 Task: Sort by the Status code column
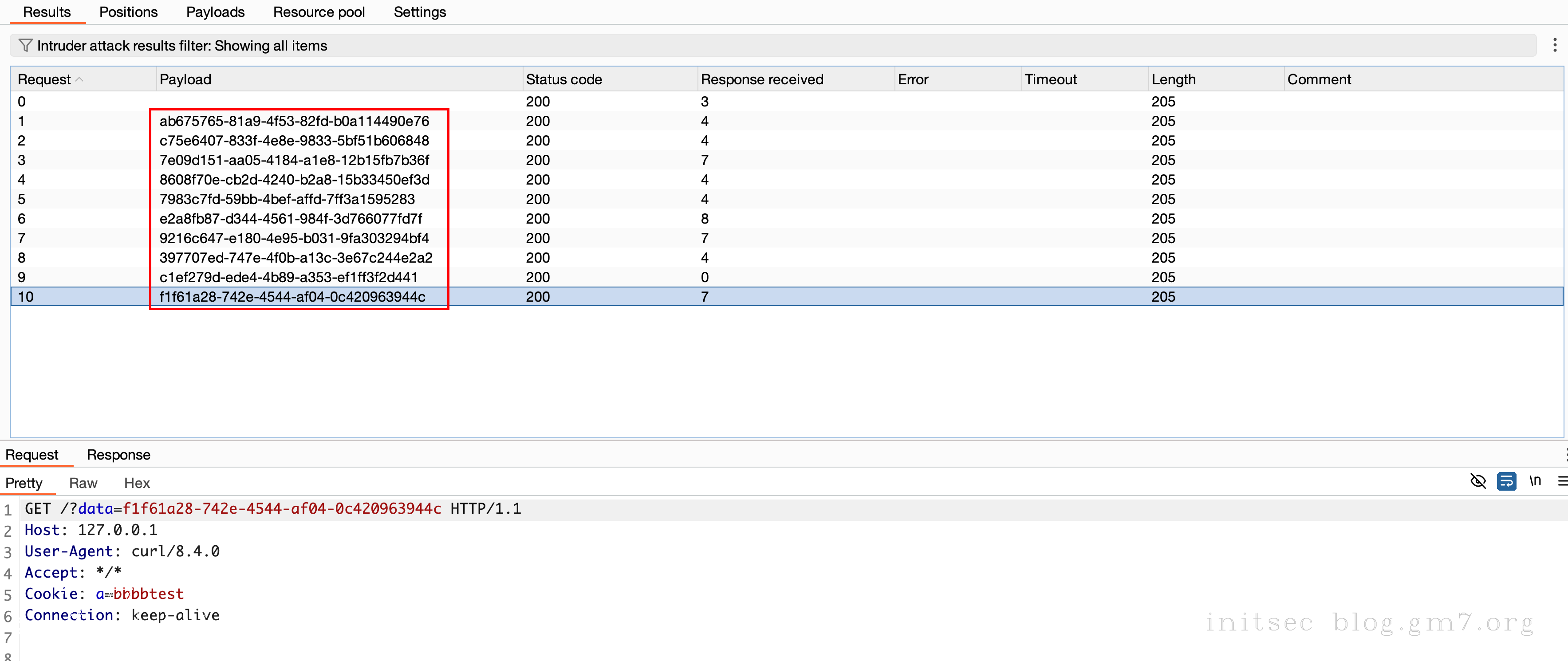pos(563,79)
